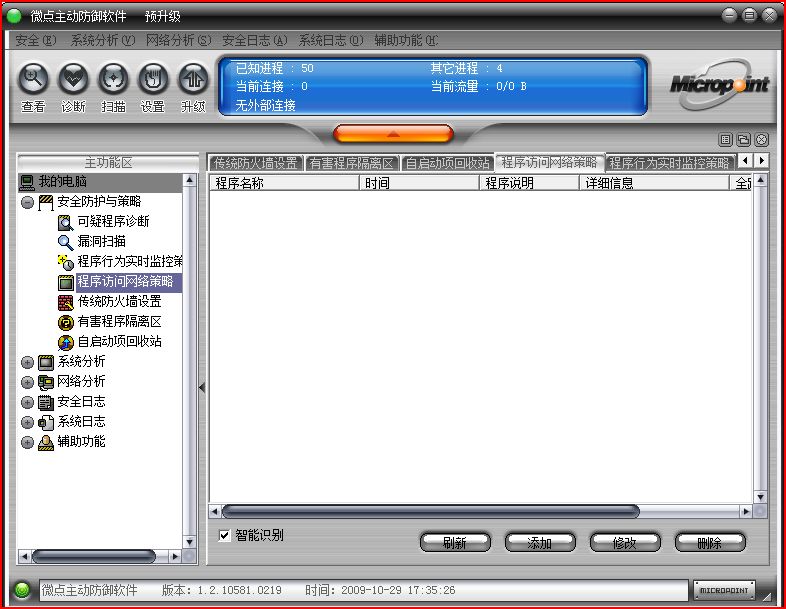Collapse the 安全防护与策略 tree node
The image size is (786, 609).
coord(27,202)
